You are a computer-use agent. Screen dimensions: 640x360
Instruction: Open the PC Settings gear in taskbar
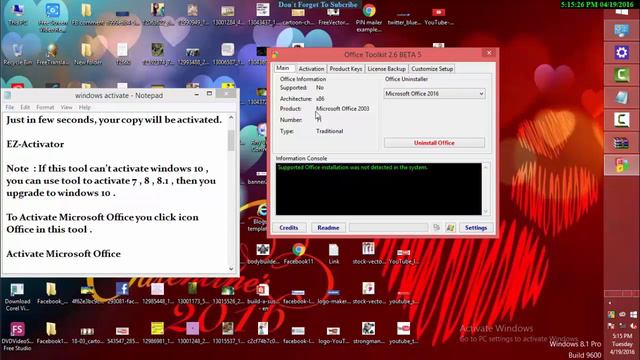coord(622,53)
